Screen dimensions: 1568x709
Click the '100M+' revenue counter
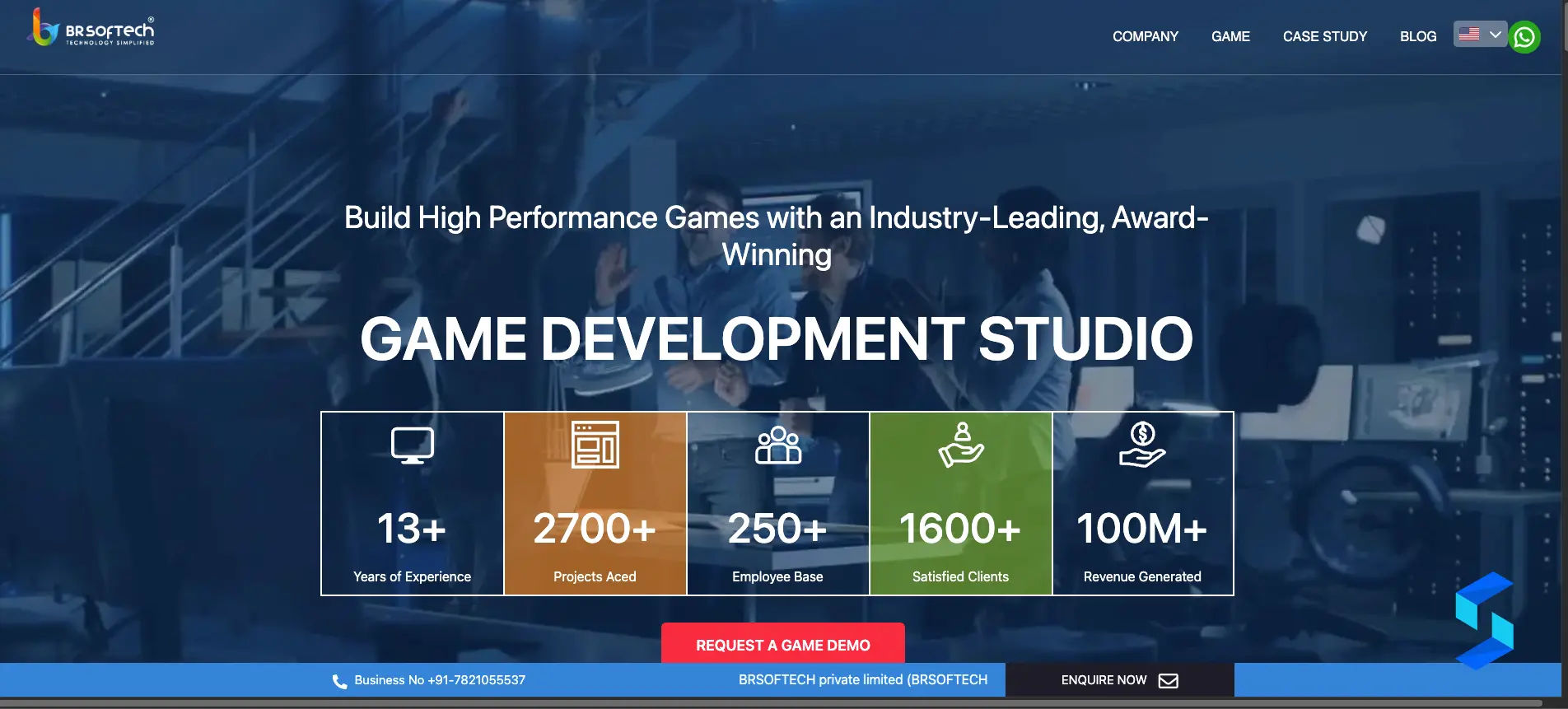(1142, 529)
